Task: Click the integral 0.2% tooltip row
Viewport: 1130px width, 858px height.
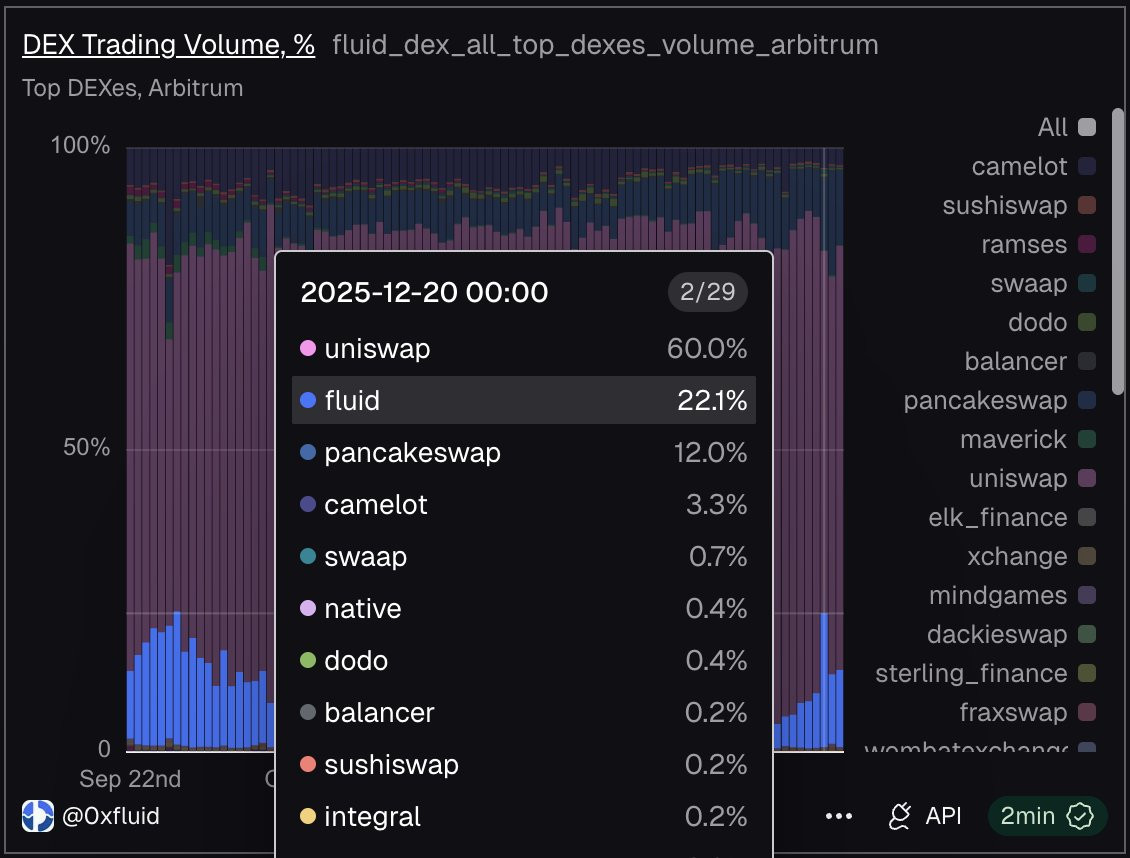Action: point(524,816)
